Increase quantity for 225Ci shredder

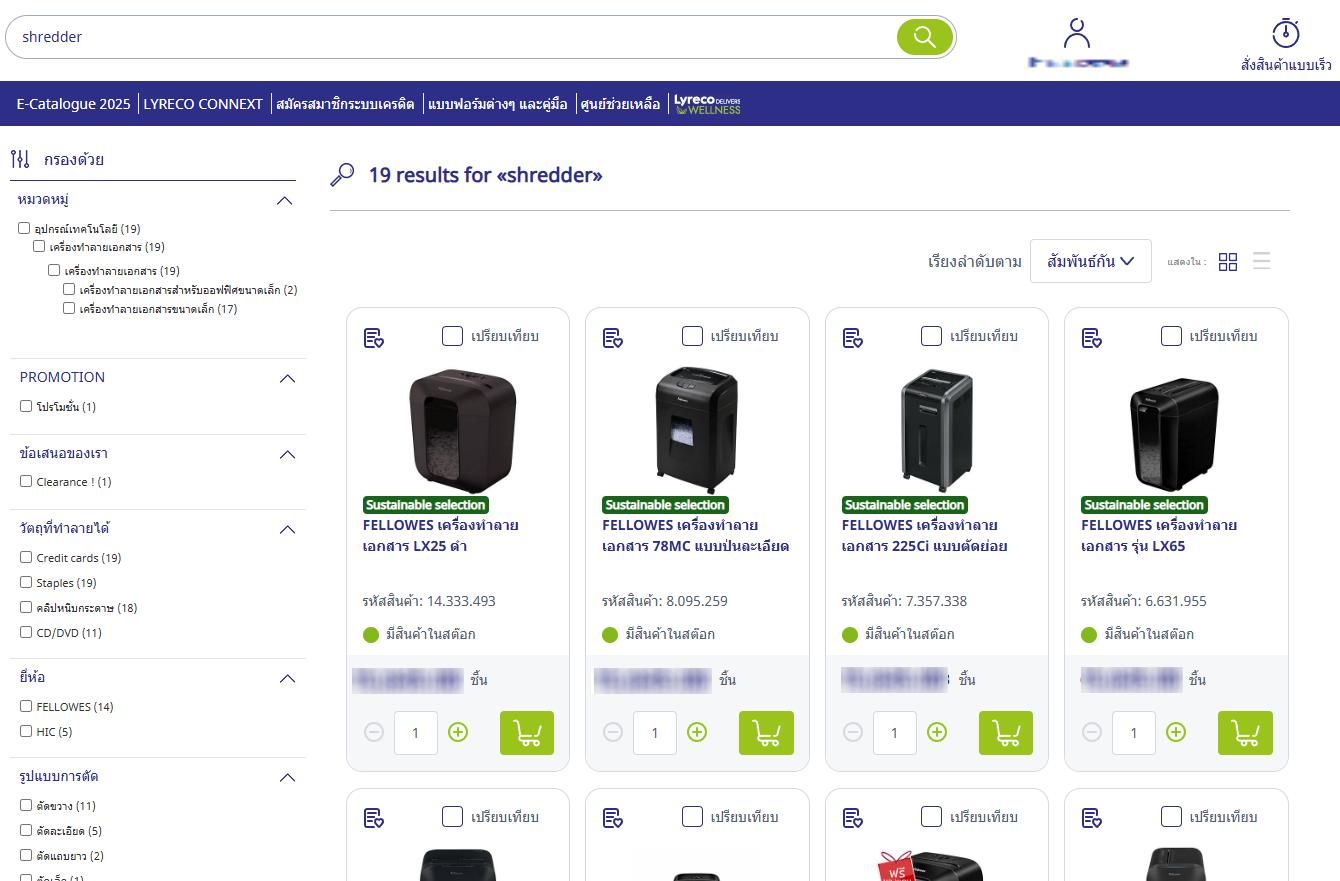click(937, 733)
